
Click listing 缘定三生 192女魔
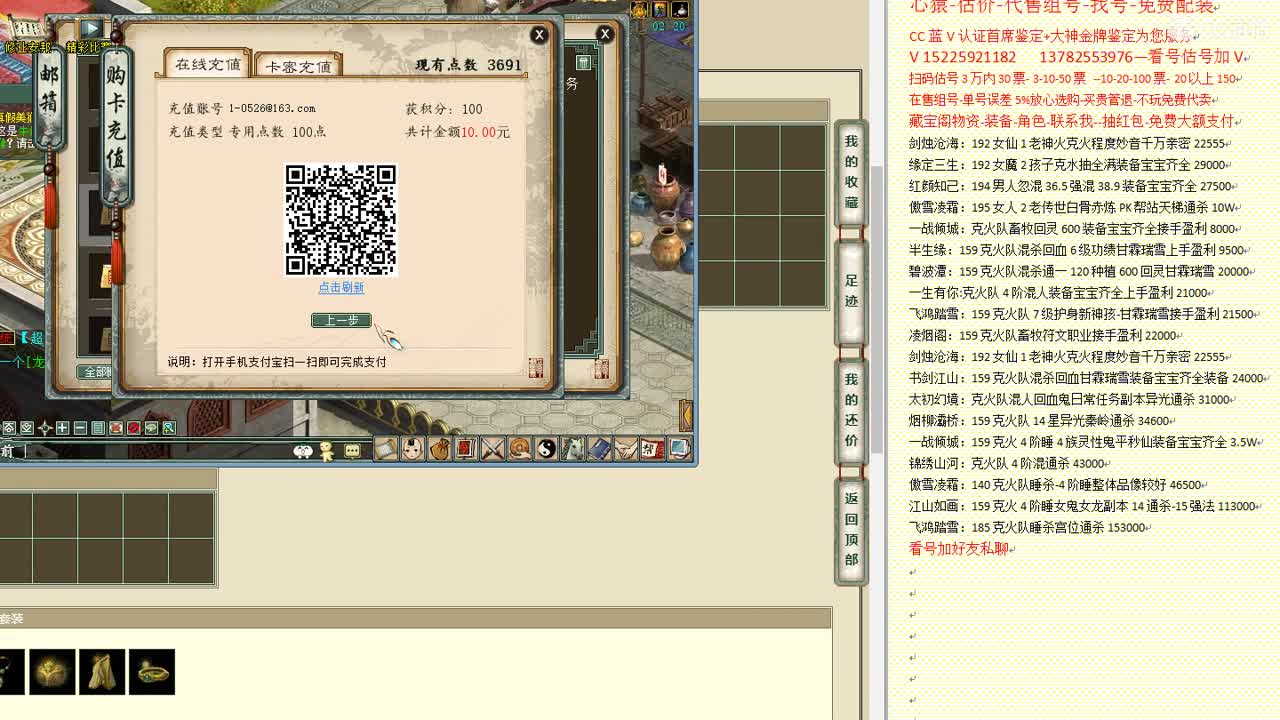tap(1067, 165)
